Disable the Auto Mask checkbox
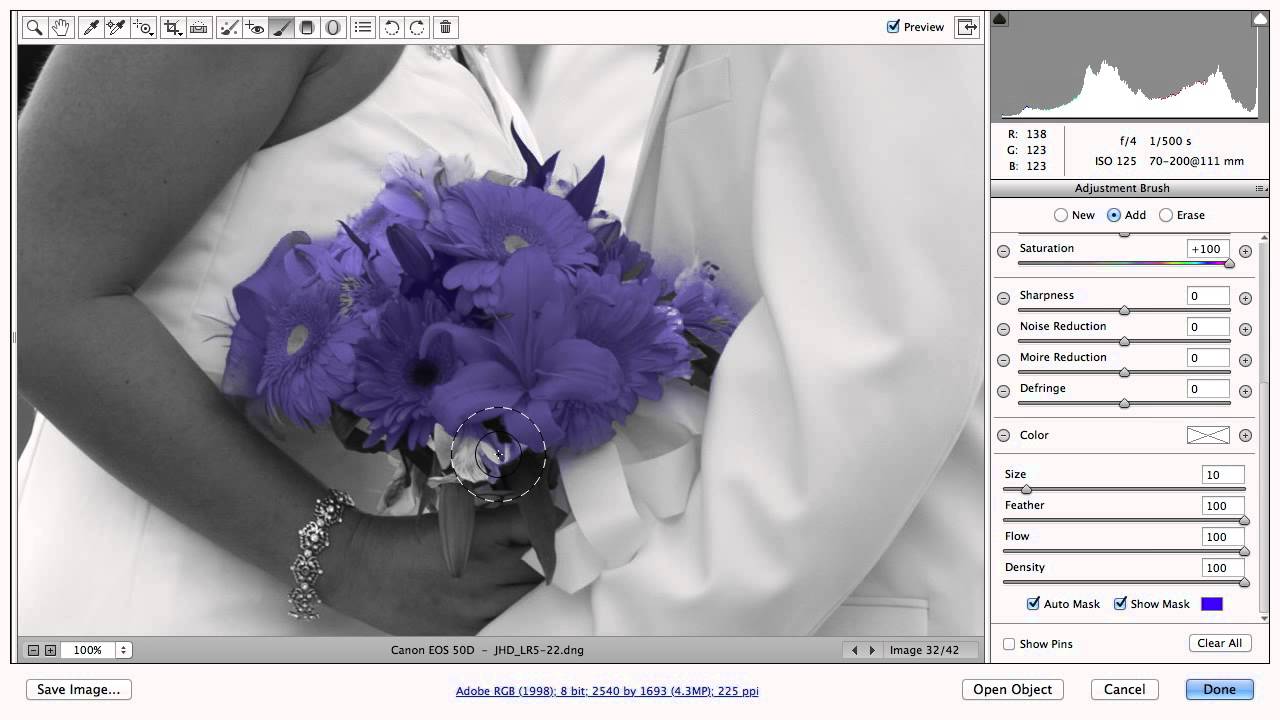1280x720 pixels. [x=1033, y=604]
